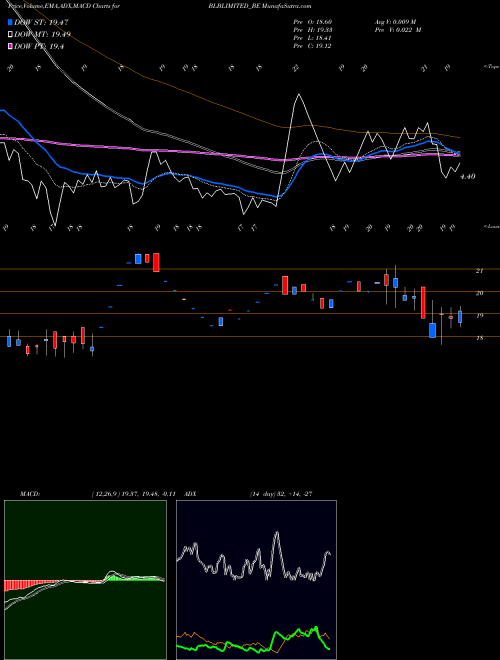
Task: Click the white DOW MT legend swatch
Action: pos(10,35)
